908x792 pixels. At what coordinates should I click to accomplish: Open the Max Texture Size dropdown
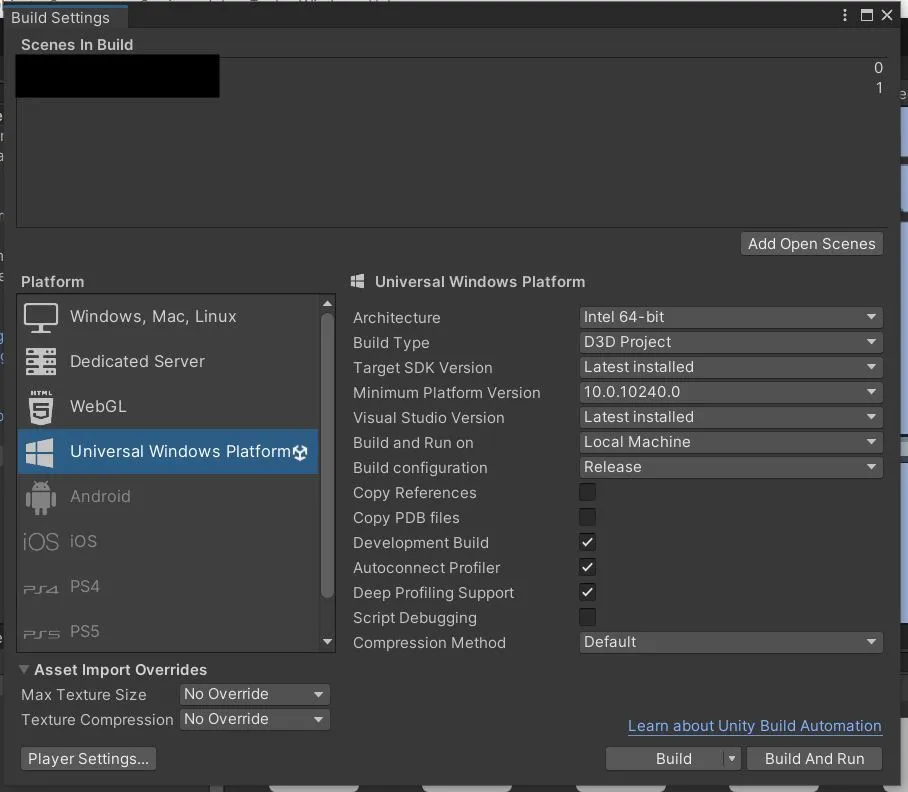point(254,694)
